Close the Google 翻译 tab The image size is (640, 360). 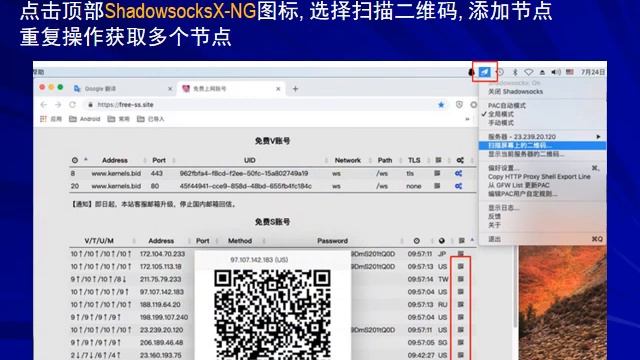point(170,89)
